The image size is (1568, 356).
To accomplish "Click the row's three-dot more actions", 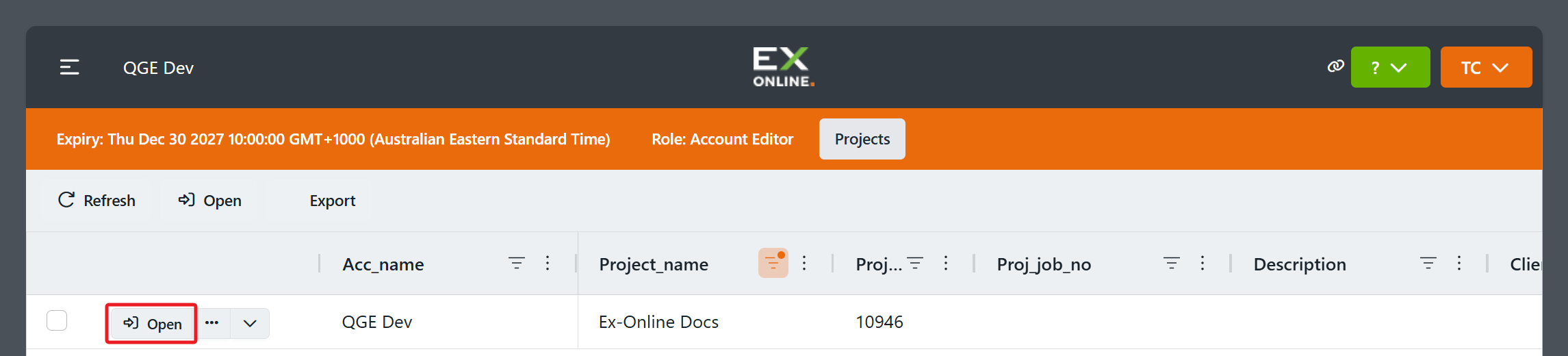I will click(x=212, y=323).
